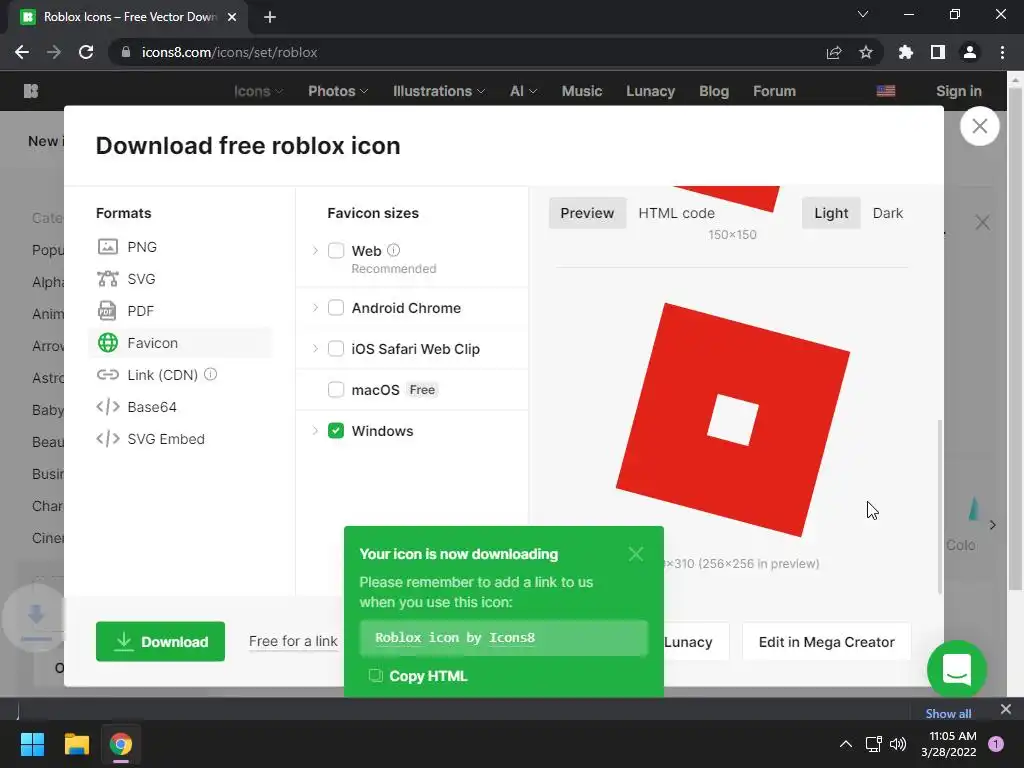Open volume control in system tray
1024x768 pixels.
(x=899, y=744)
